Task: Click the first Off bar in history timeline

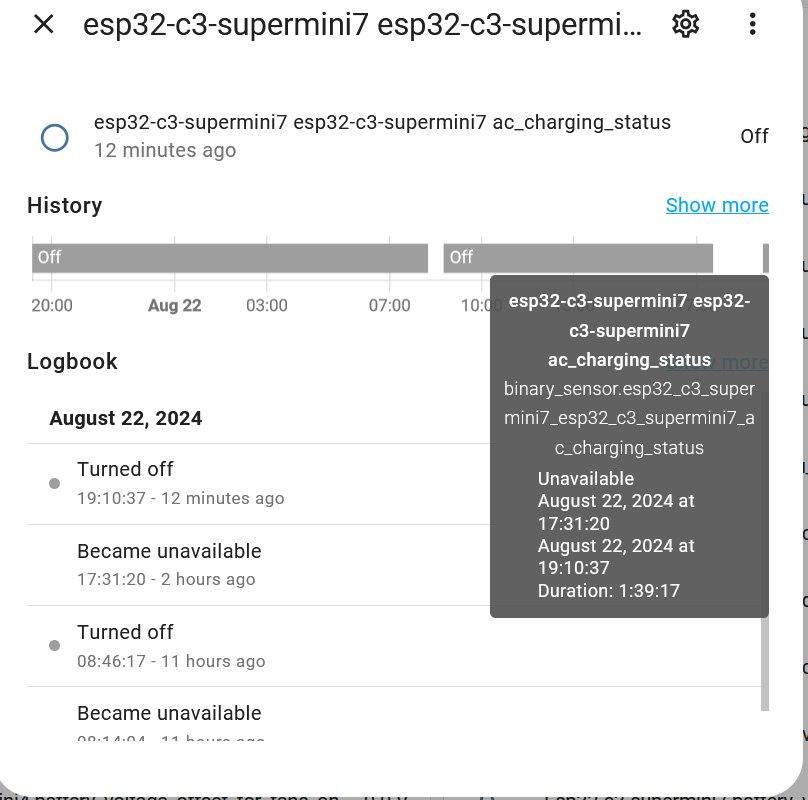Action: point(230,258)
